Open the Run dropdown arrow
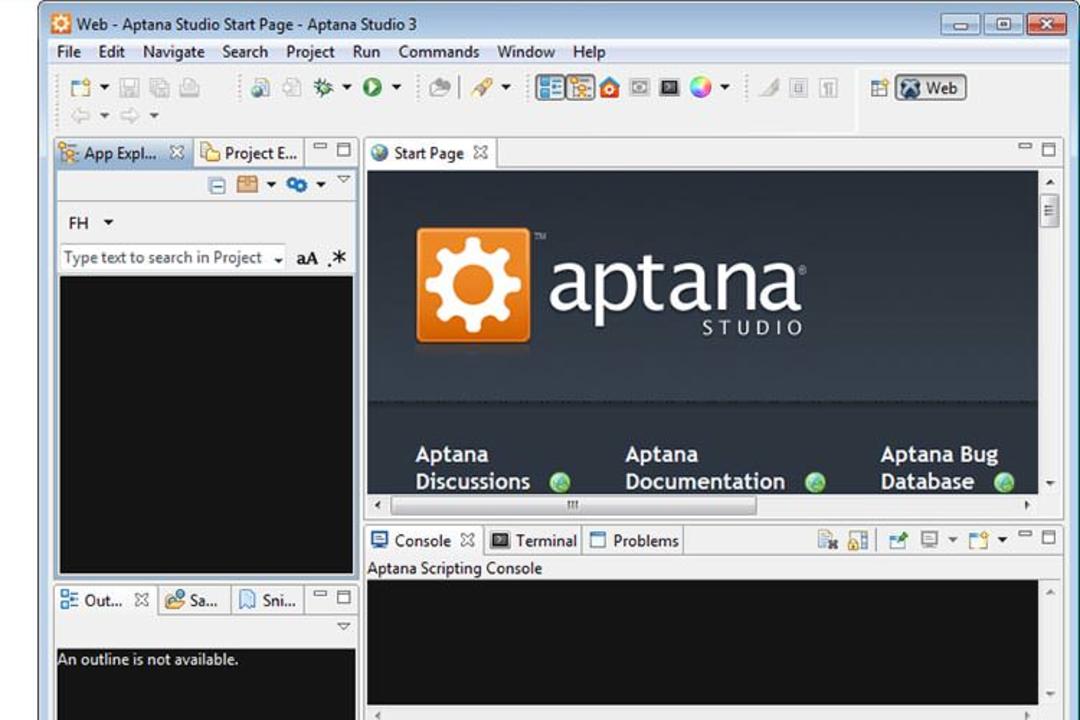Screen dimensions: 1080x720 click(x=396, y=88)
